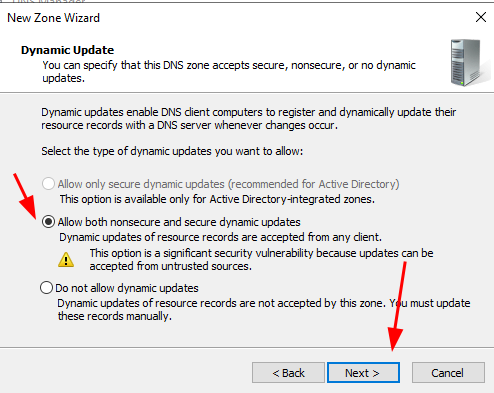Go back with the '< Back' button

coord(288,373)
